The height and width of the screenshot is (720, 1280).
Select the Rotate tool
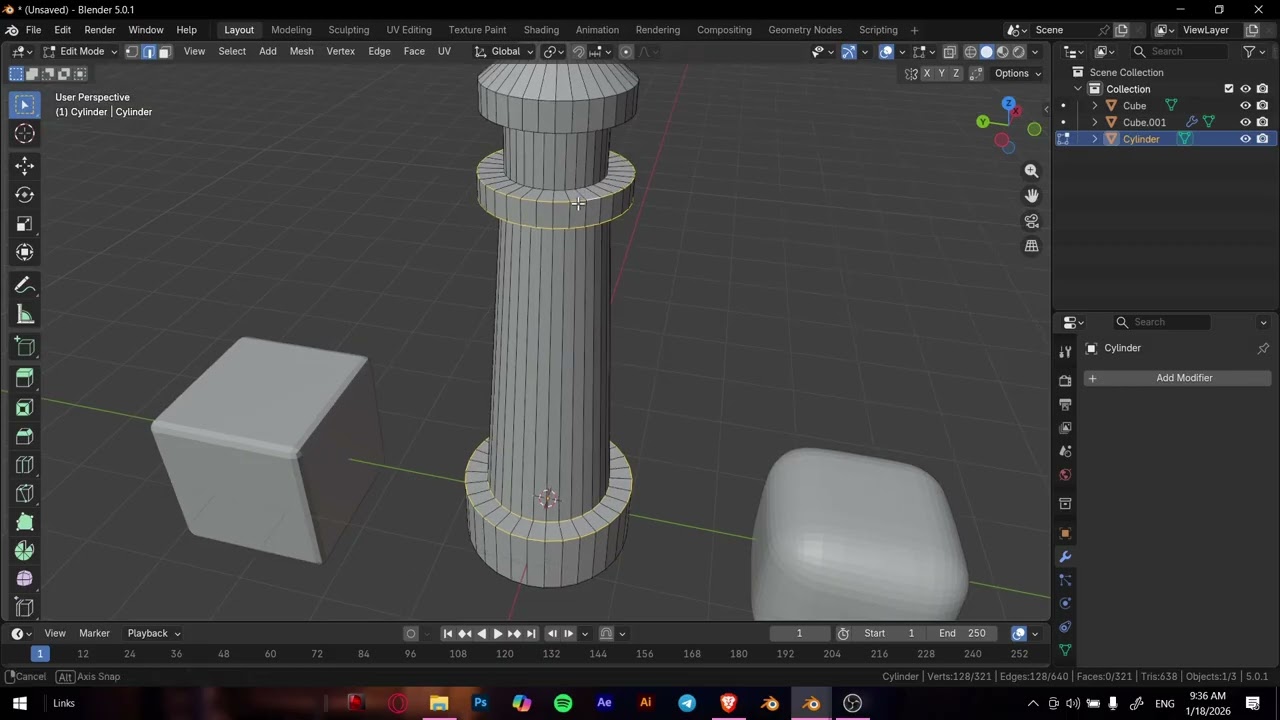[25, 195]
